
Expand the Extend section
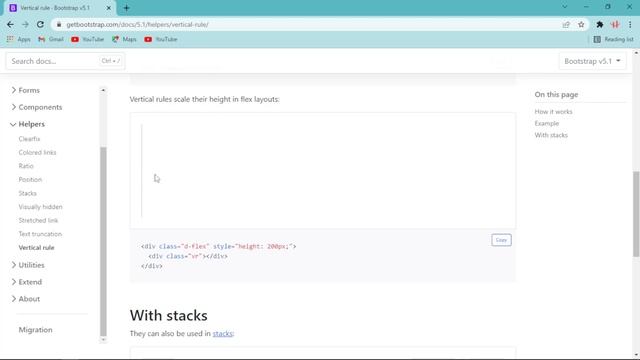tap(27, 282)
